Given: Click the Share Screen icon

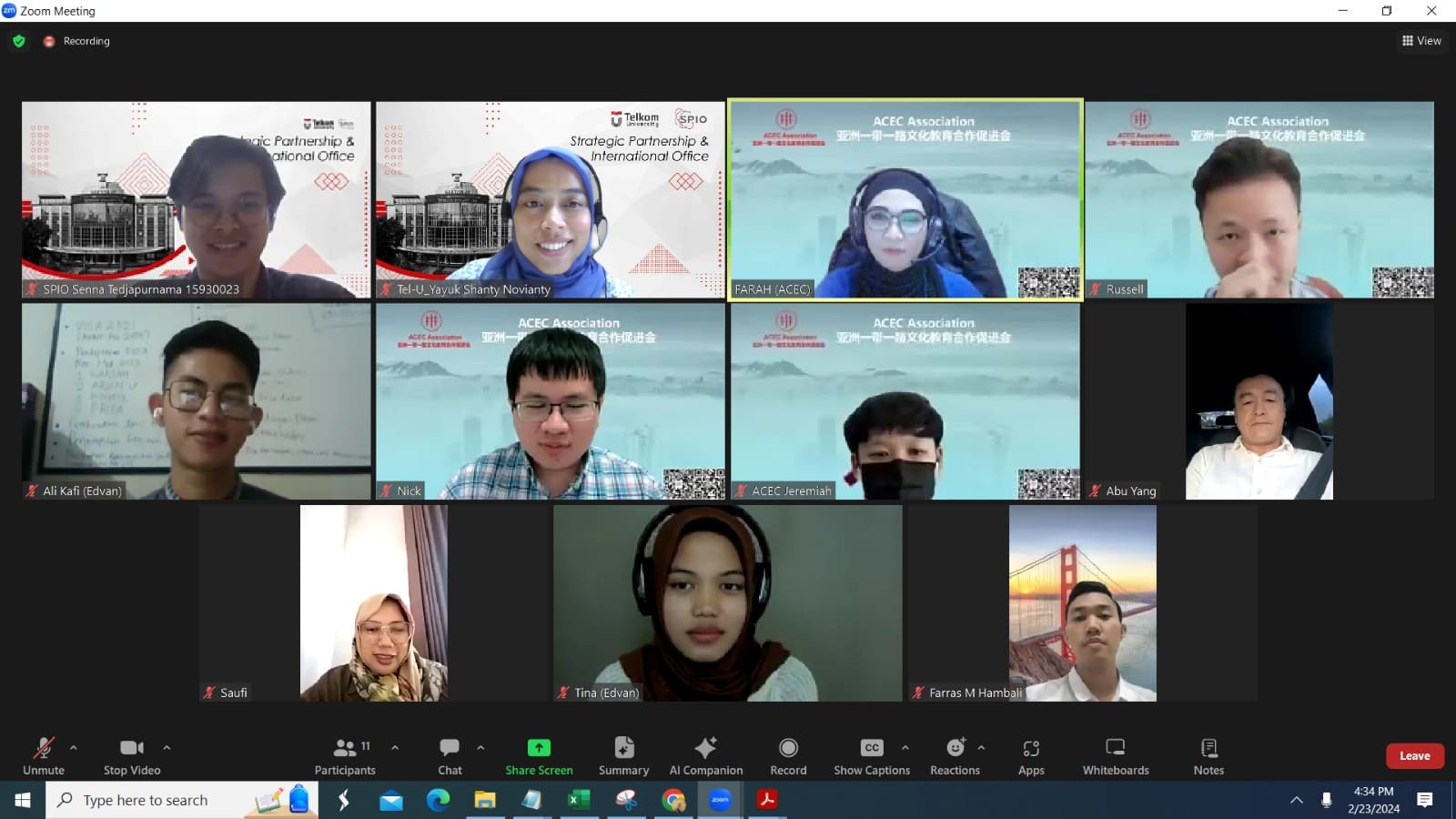Looking at the screenshot, I should coord(539,748).
